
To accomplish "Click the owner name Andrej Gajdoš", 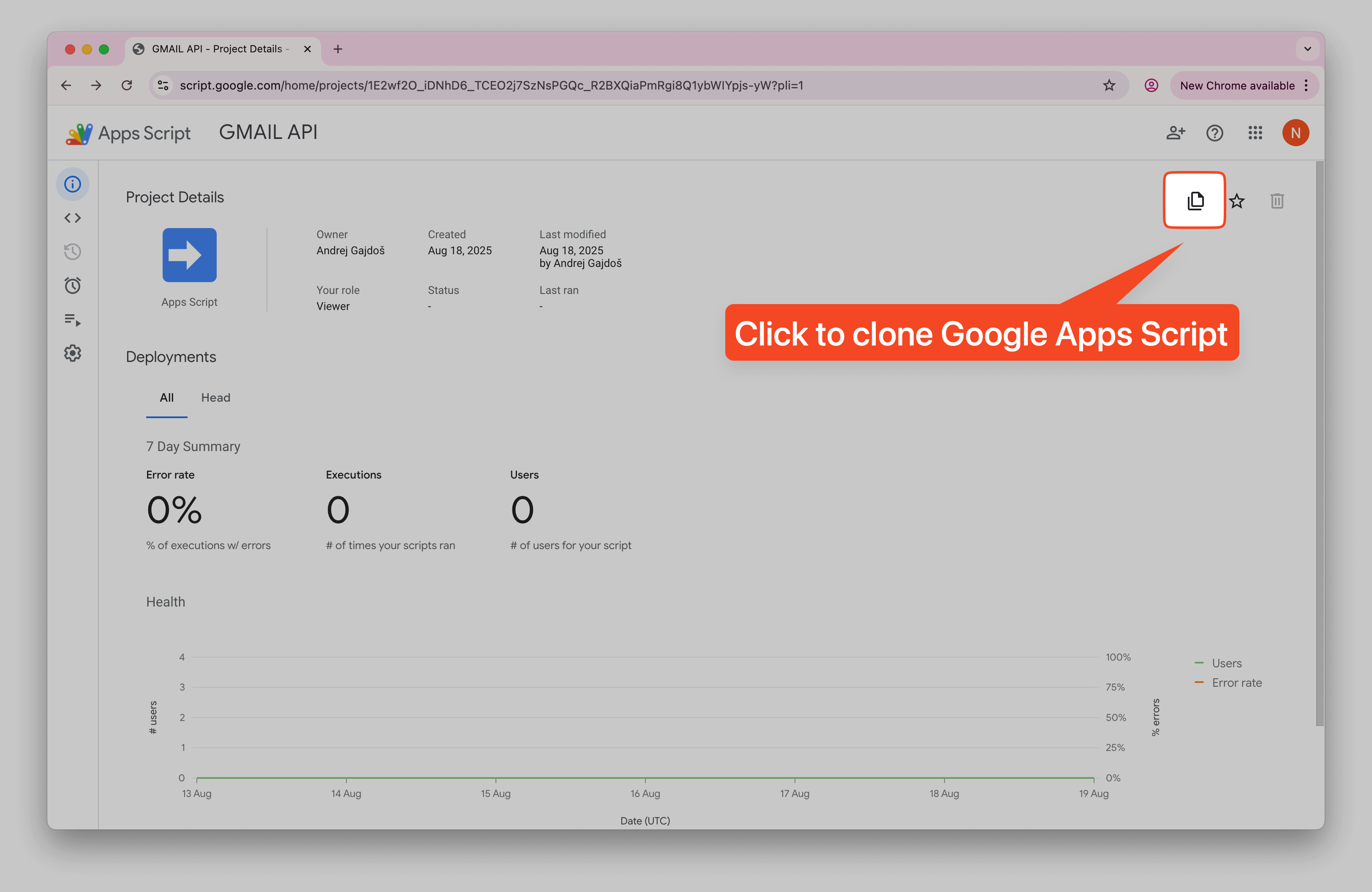I will pyautogui.click(x=351, y=250).
